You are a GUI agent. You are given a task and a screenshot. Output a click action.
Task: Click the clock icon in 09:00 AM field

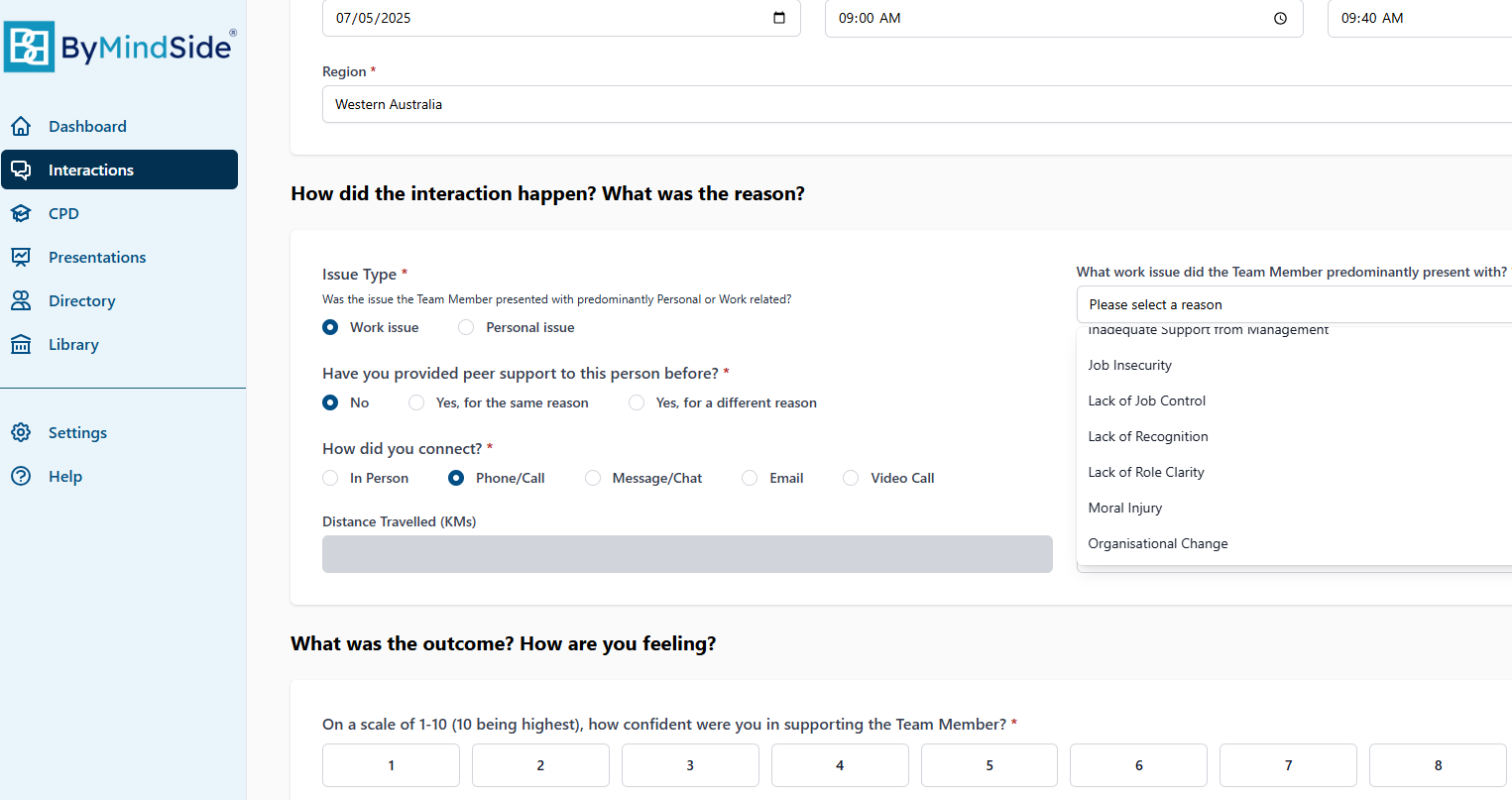coord(1280,18)
